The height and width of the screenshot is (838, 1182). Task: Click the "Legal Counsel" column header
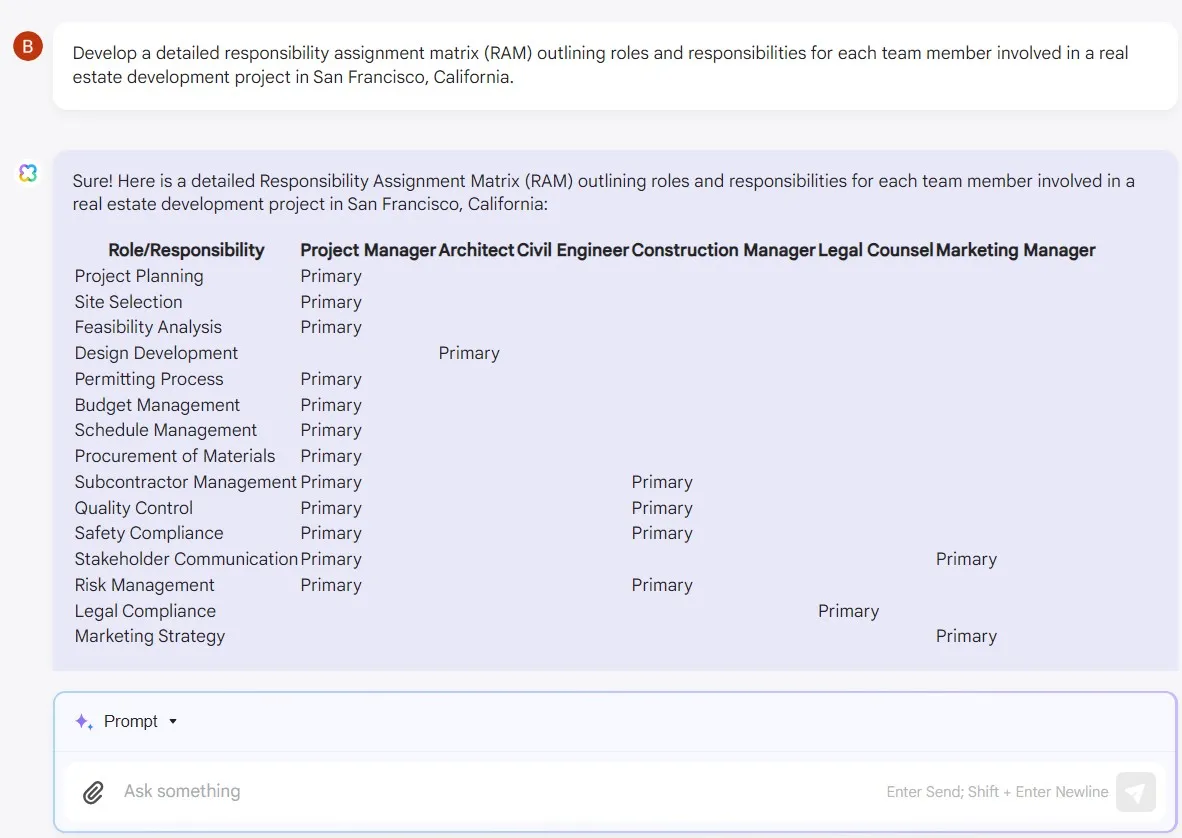tap(875, 250)
